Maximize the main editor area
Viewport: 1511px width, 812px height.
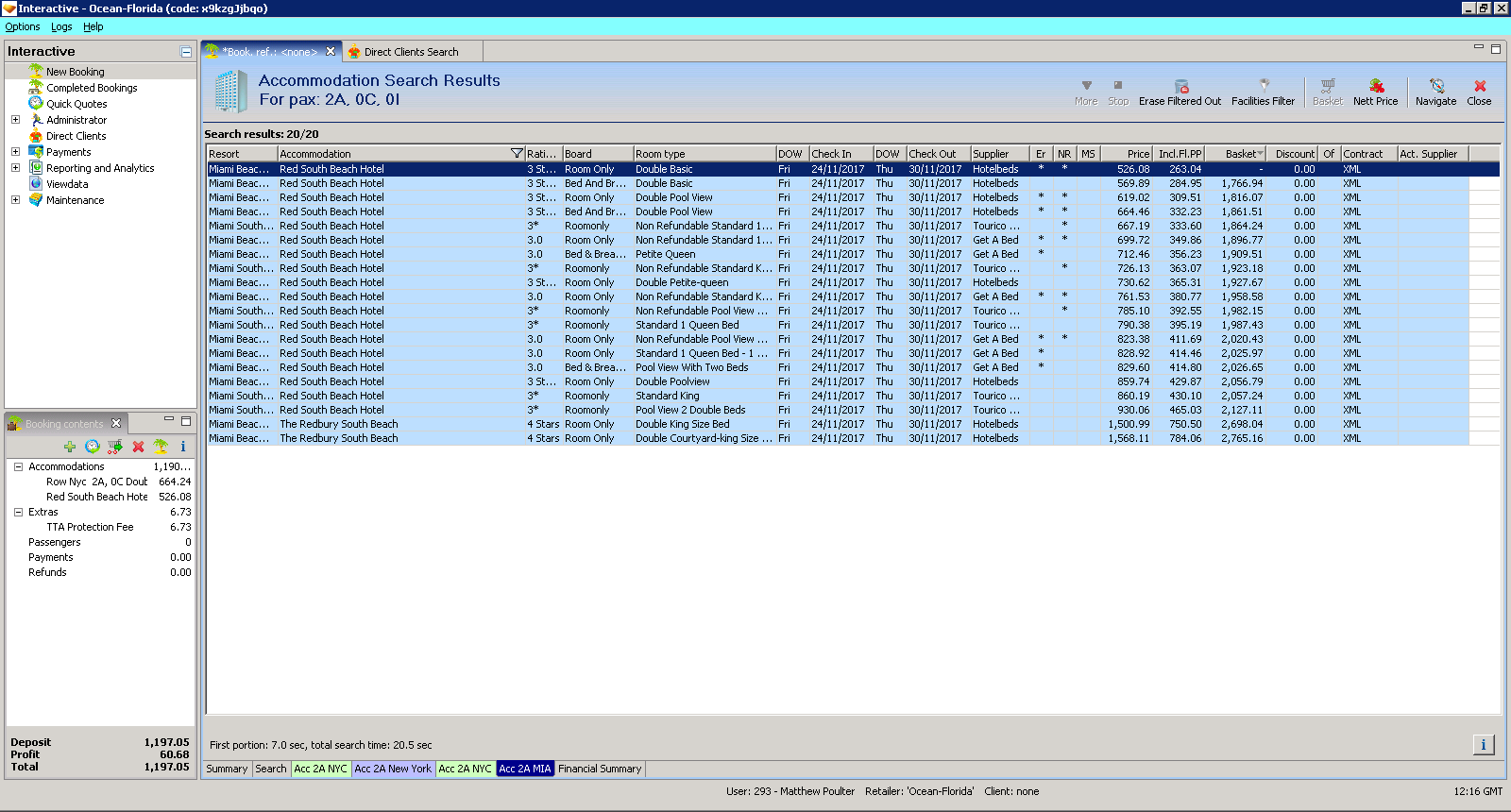pyautogui.click(x=1496, y=49)
